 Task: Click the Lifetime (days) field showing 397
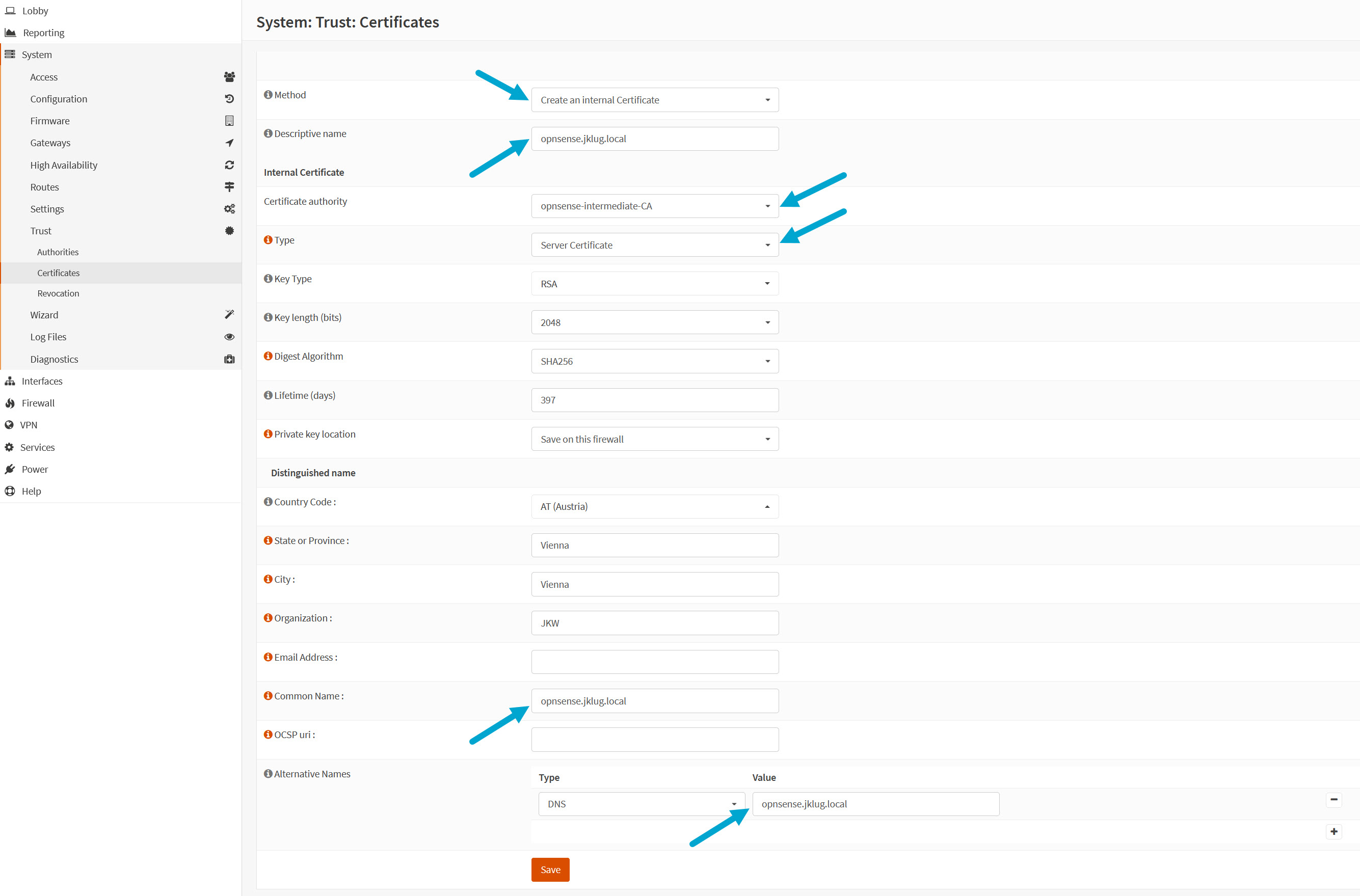[x=655, y=400]
